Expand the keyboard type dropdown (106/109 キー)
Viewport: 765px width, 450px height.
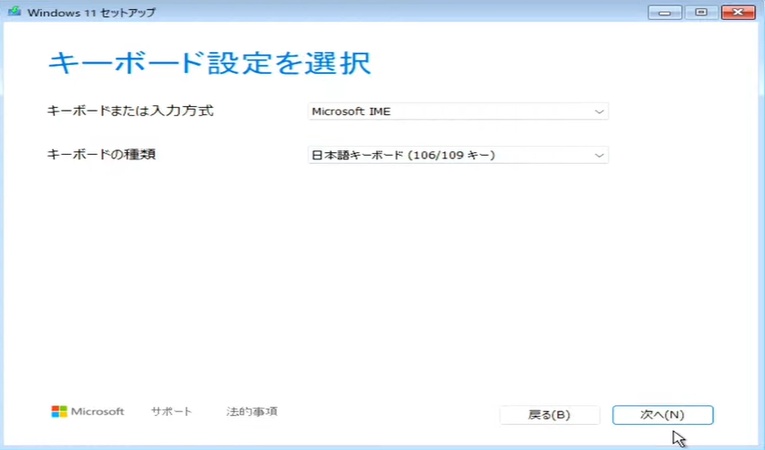pyautogui.click(x=458, y=155)
